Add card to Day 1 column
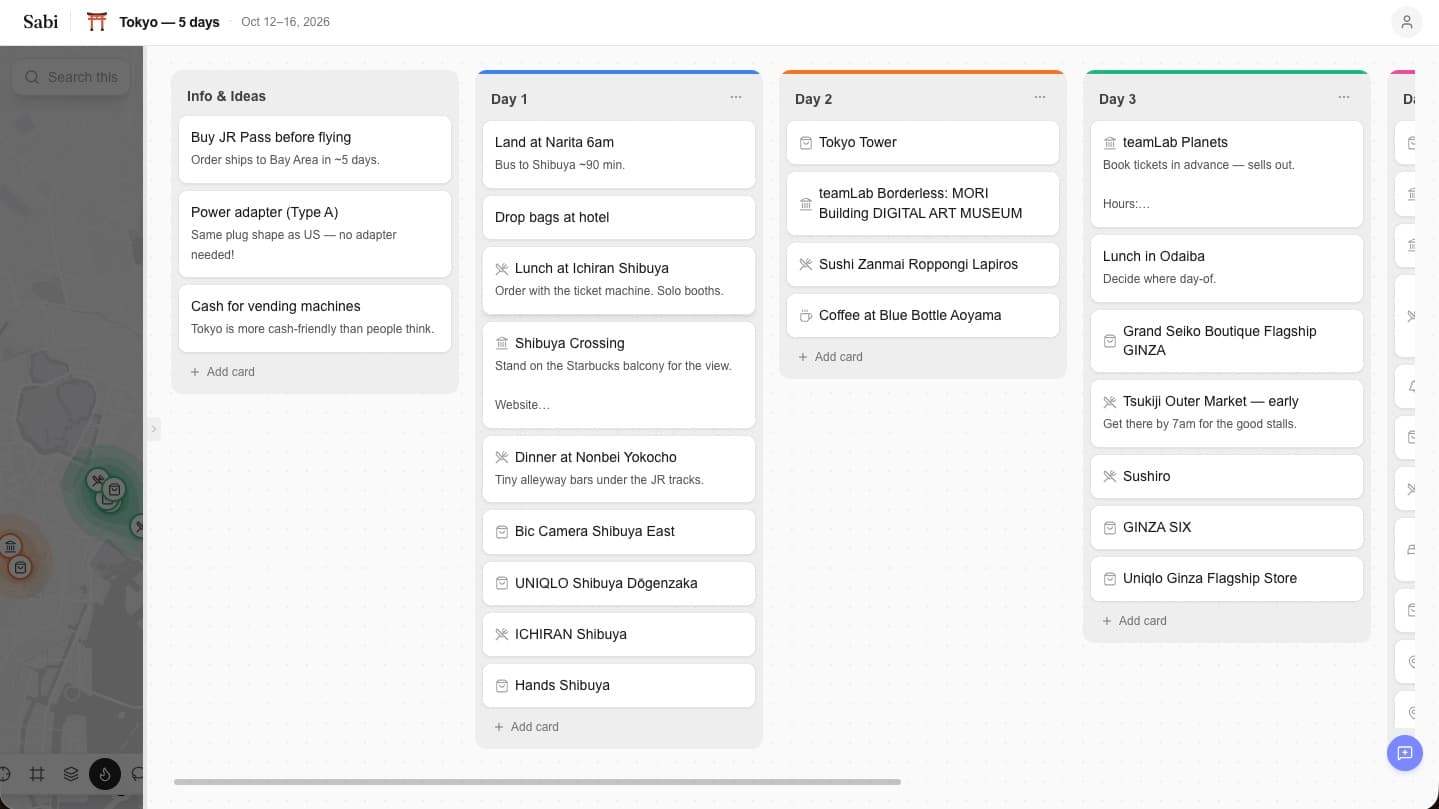The width and height of the screenshot is (1439, 809). coord(527,727)
